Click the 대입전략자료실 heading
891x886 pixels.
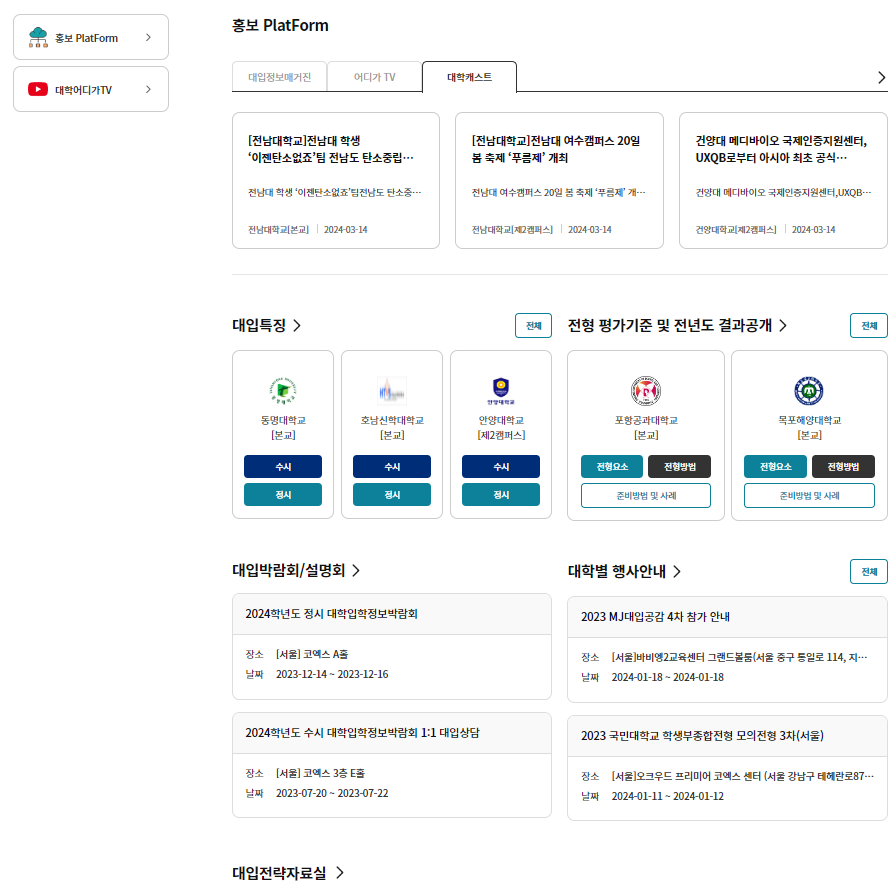(279, 872)
